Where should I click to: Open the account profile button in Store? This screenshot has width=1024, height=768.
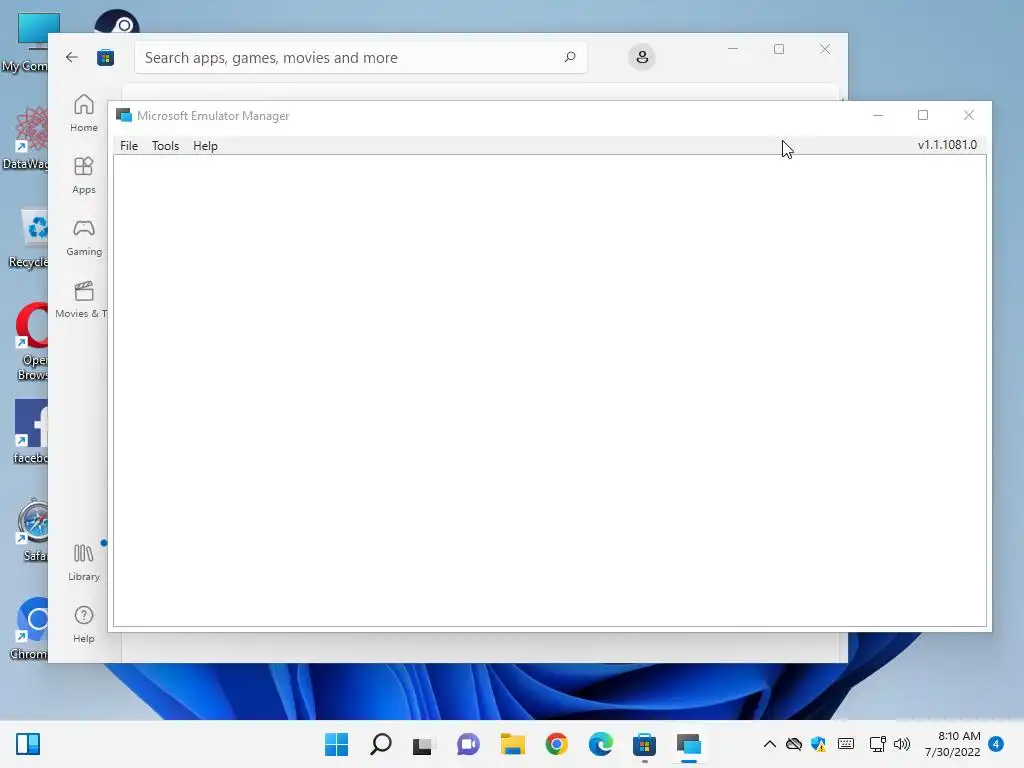point(642,57)
